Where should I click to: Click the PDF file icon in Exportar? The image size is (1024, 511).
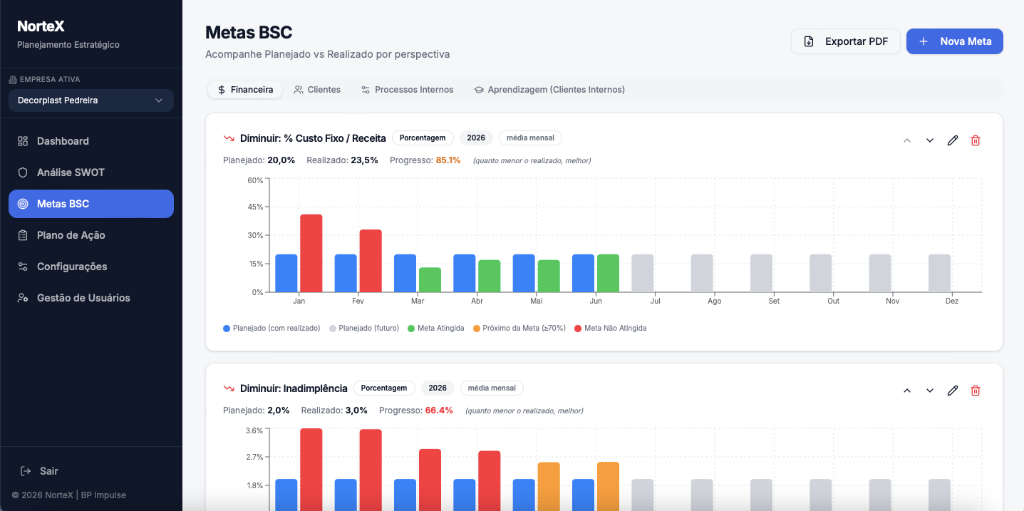click(x=808, y=41)
